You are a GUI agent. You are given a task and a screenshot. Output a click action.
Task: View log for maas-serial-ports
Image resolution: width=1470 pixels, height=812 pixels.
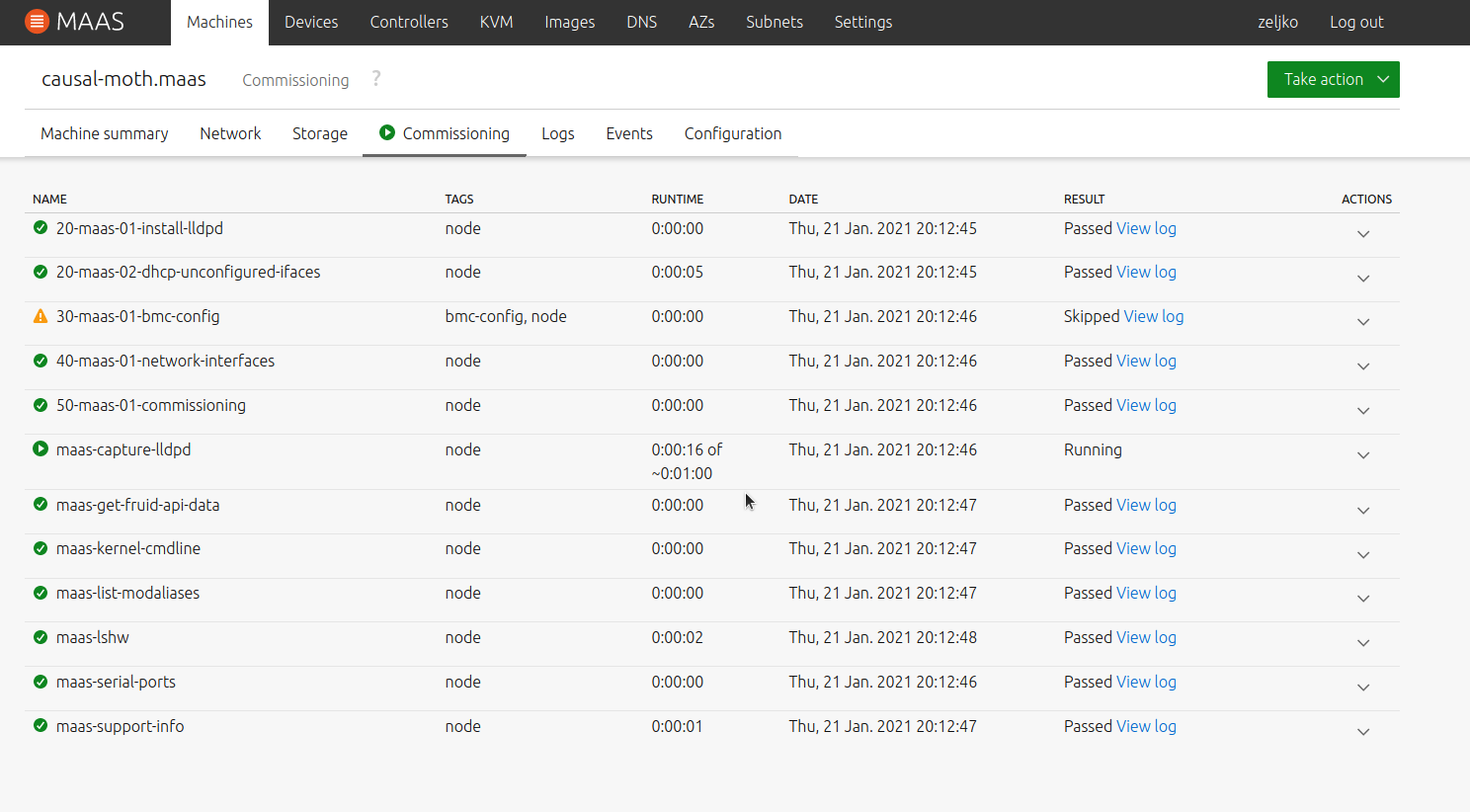(x=1146, y=682)
